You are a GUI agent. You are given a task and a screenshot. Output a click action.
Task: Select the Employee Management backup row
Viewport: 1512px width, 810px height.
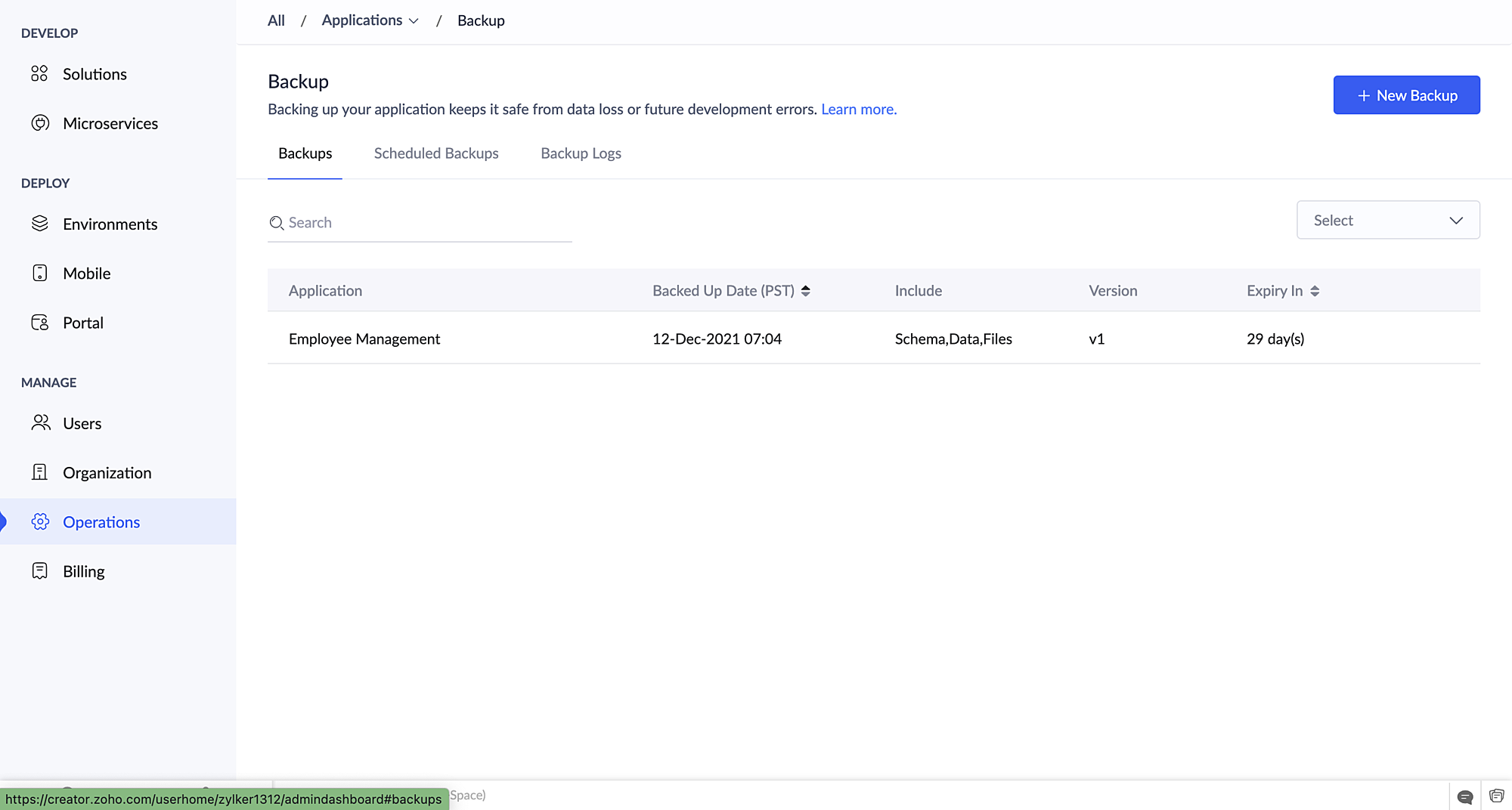tap(364, 339)
